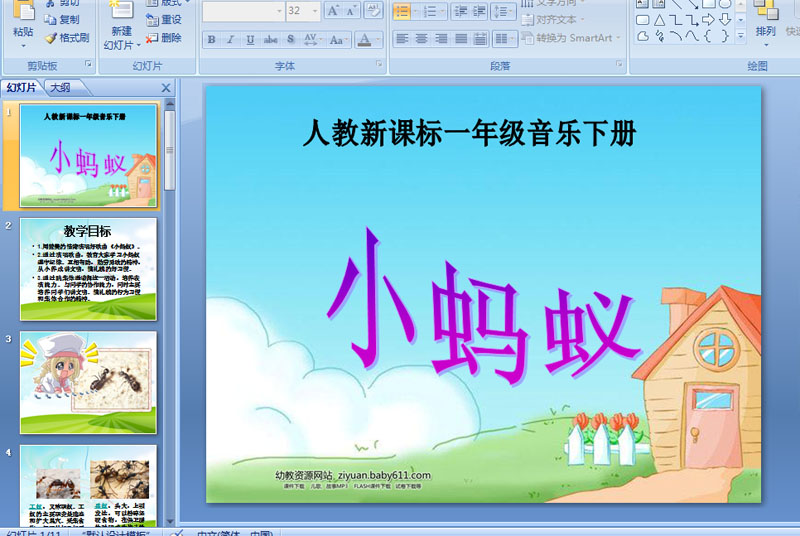Toggle Italic formatting button
The width and height of the screenshot is (800, 536).
click(x=231, y=40)
